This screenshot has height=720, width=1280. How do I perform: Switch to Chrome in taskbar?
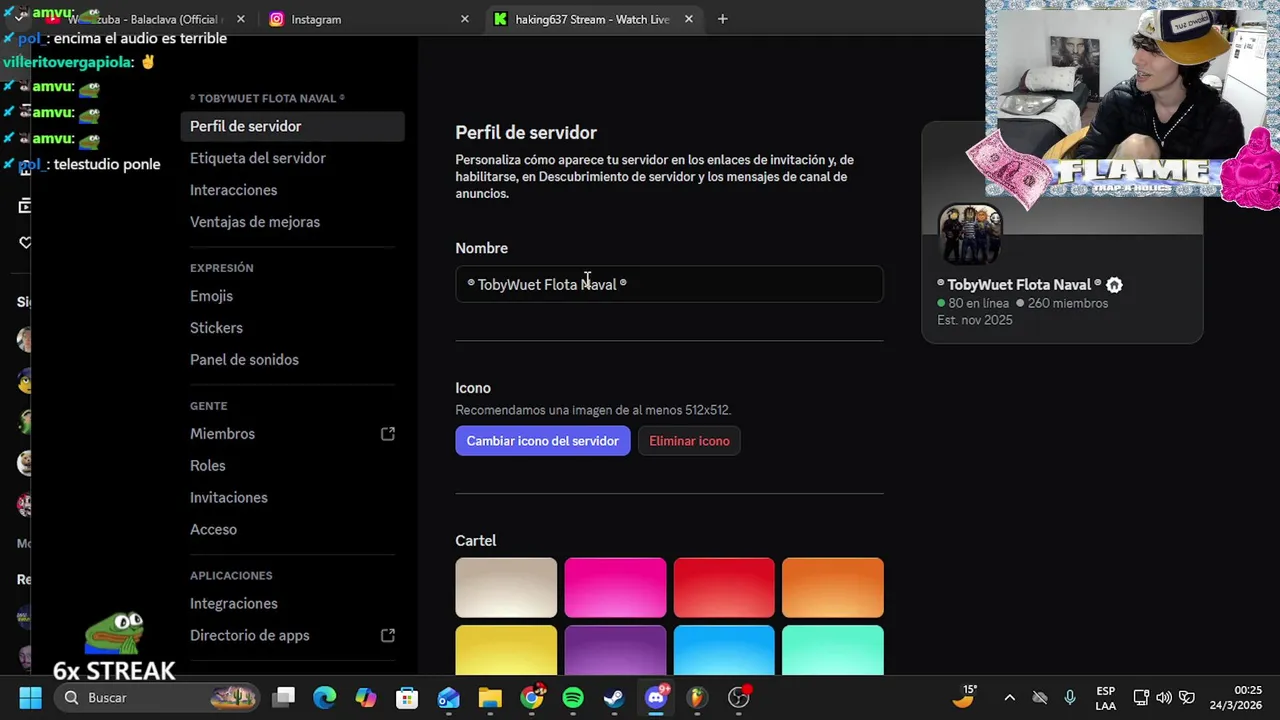(x=532, y=697)
